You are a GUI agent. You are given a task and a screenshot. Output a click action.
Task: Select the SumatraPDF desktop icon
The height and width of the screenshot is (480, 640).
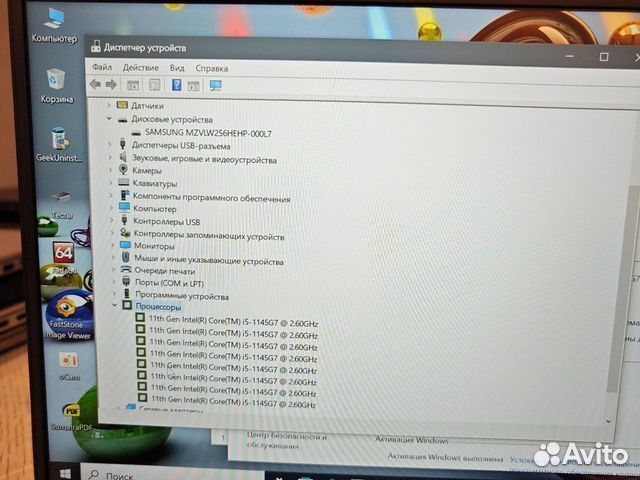(x=71, y=416)
